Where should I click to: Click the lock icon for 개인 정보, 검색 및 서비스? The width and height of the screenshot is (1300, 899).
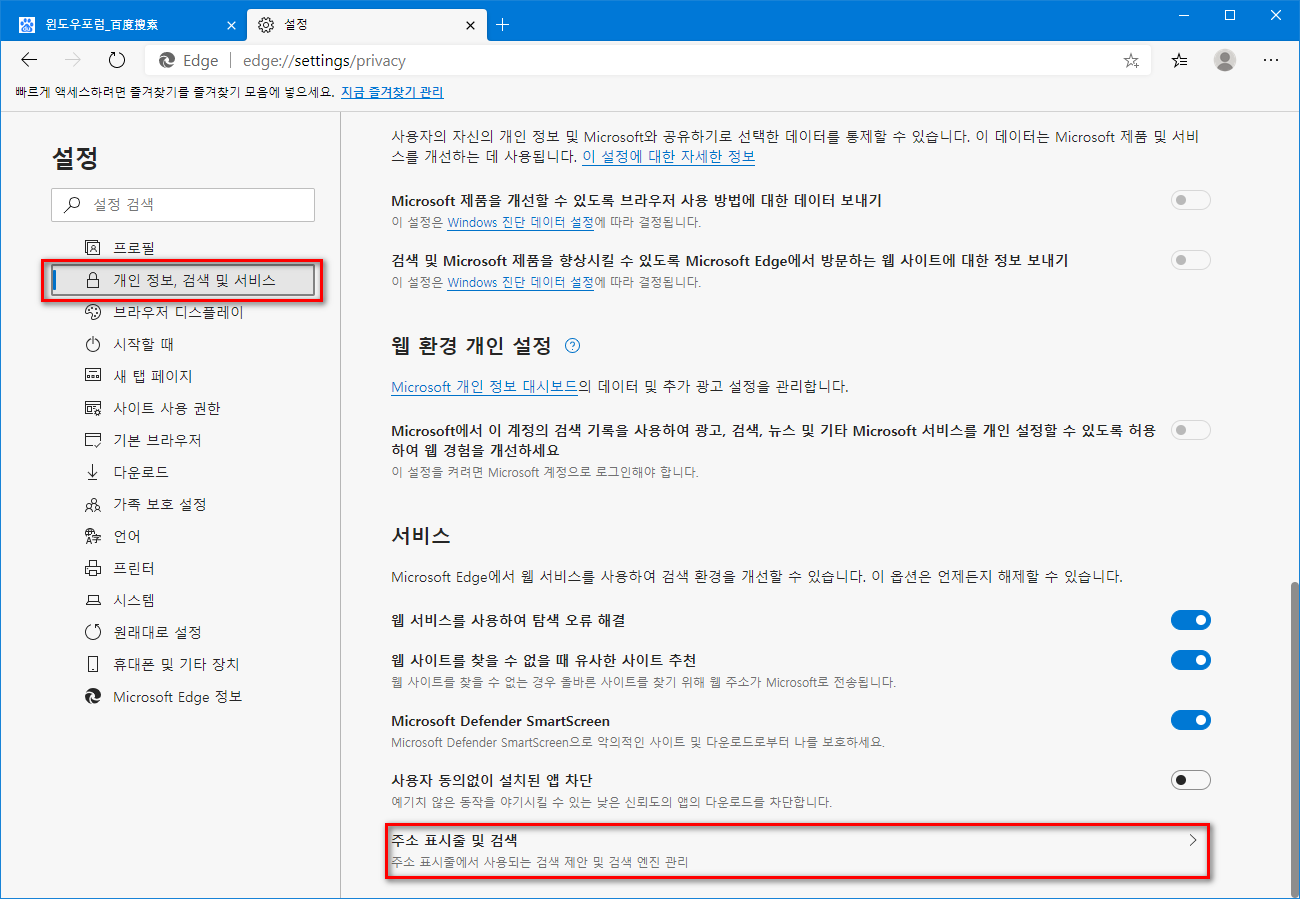click(x=93, y=280)
